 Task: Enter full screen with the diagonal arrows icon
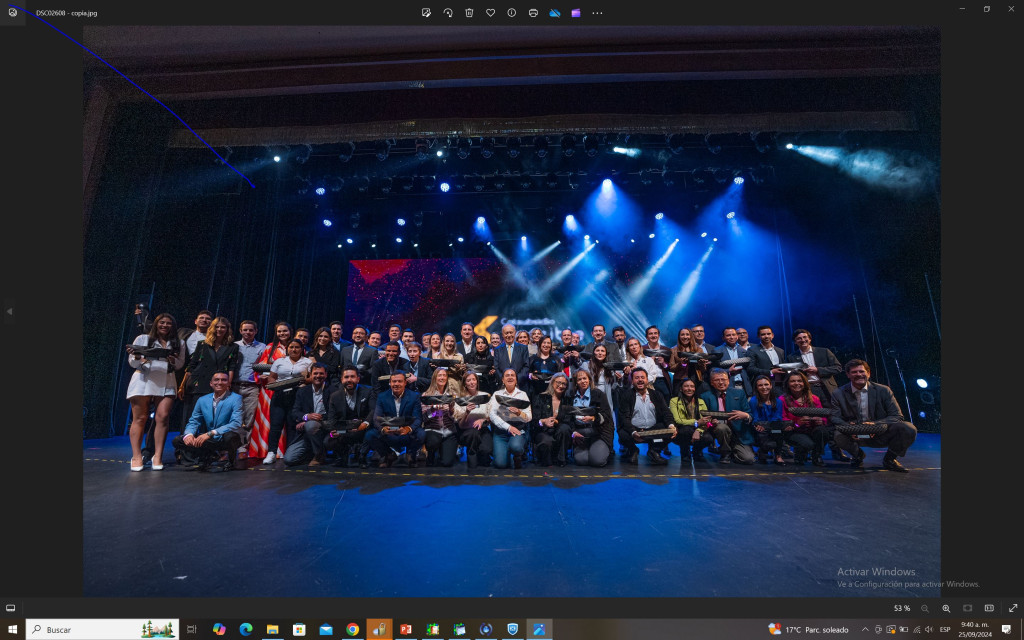click(1012, 608)
